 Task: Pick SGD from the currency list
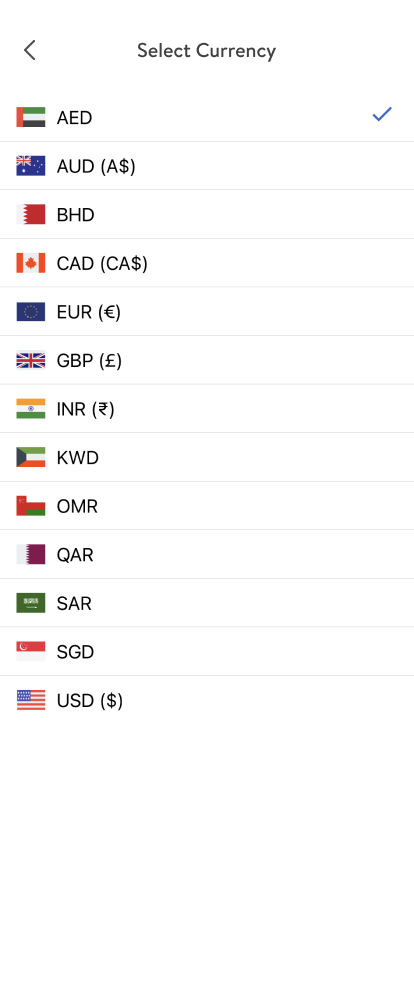coord(207,651)
